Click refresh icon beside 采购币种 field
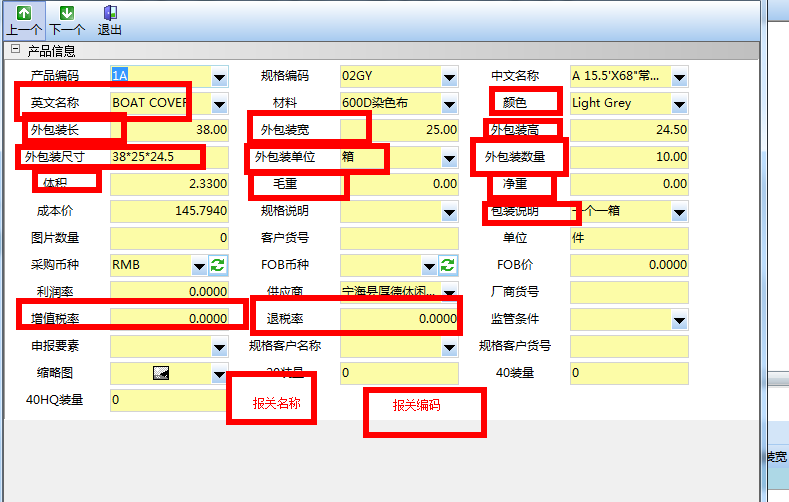Viewport: 789px width, 502px height. [218, 265]
